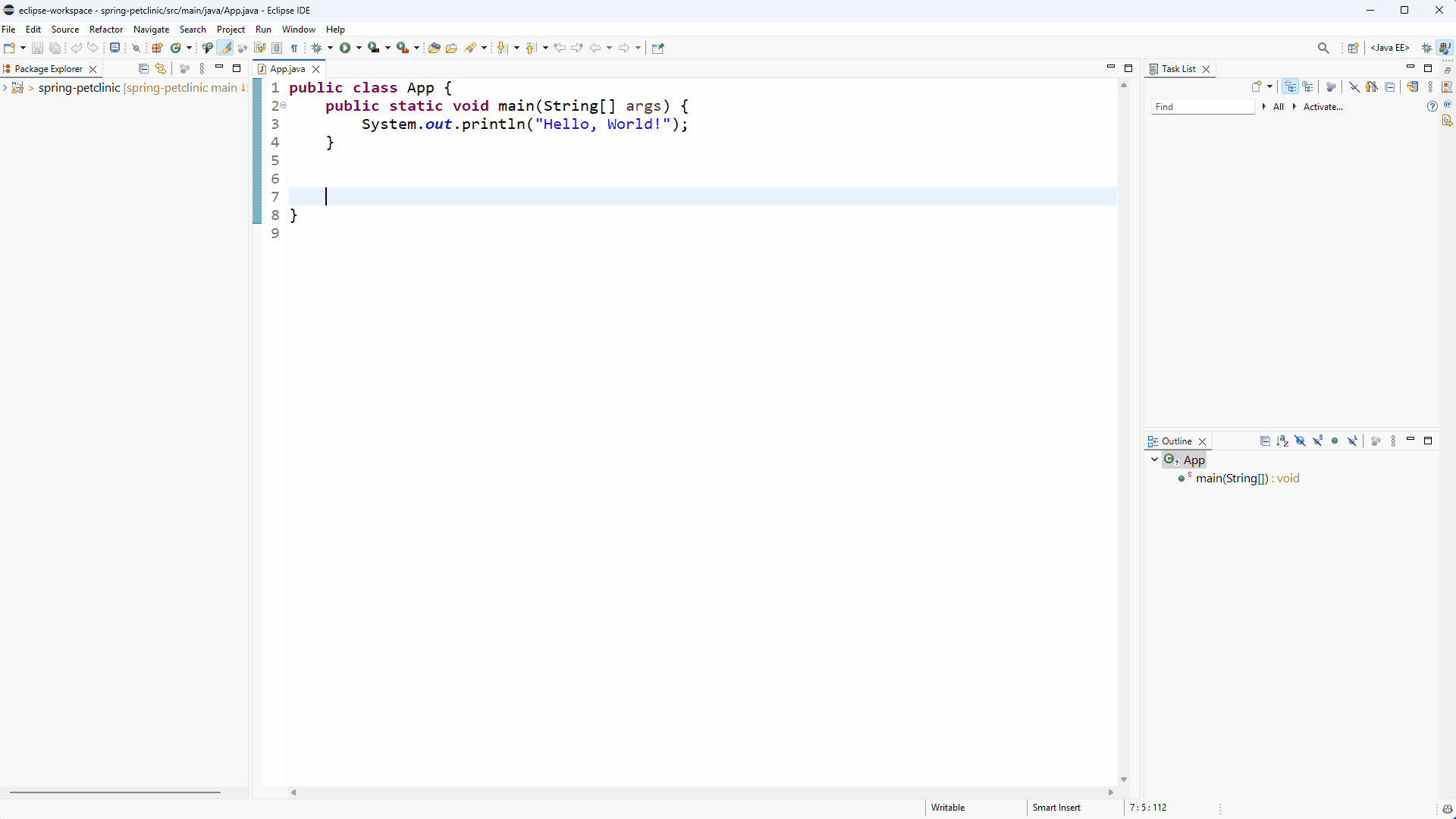Click the Previous Annotation icon
Viewport: 1456px width, 819px height.
(531, 48)
